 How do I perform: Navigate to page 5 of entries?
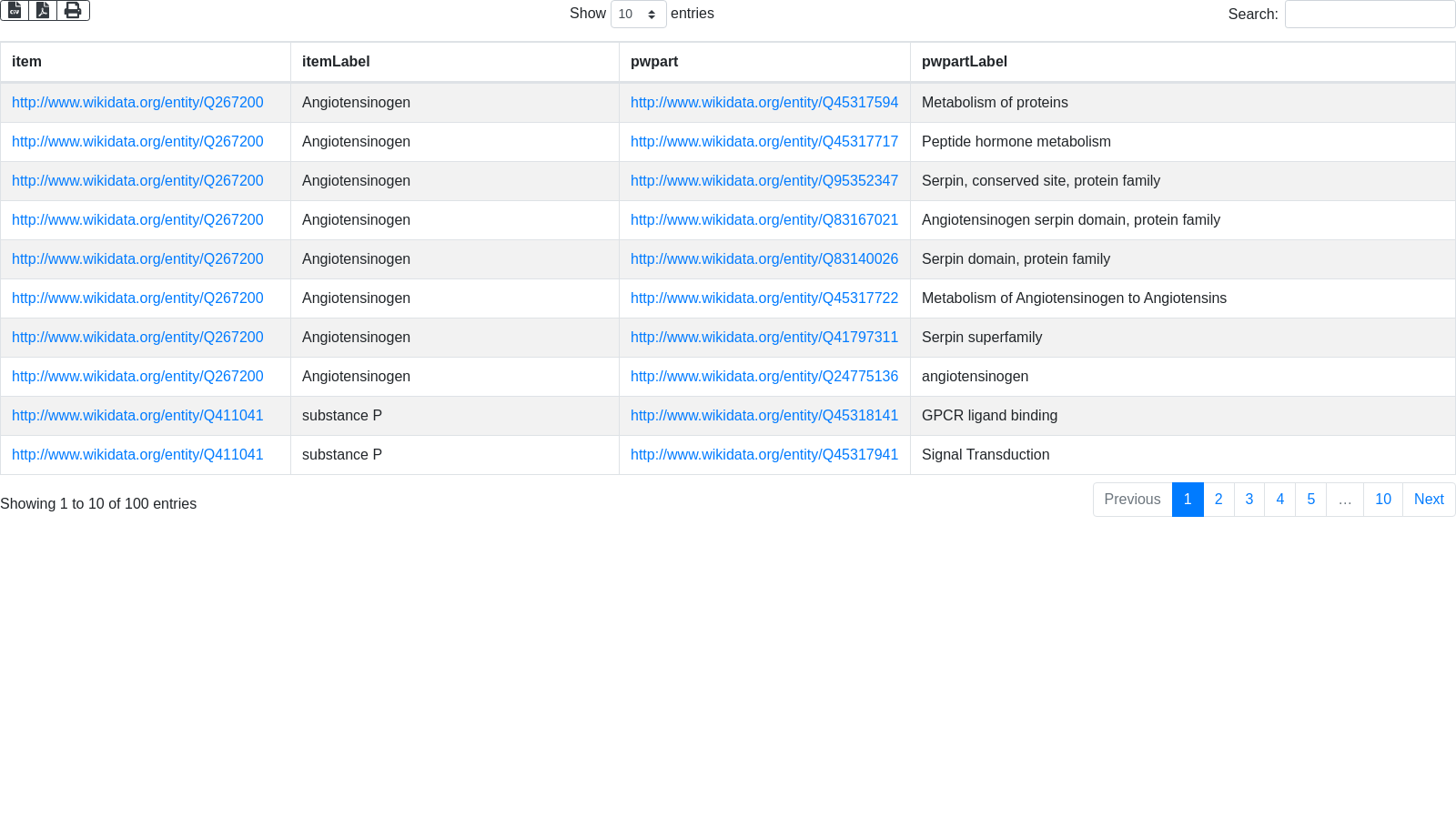1310,500
